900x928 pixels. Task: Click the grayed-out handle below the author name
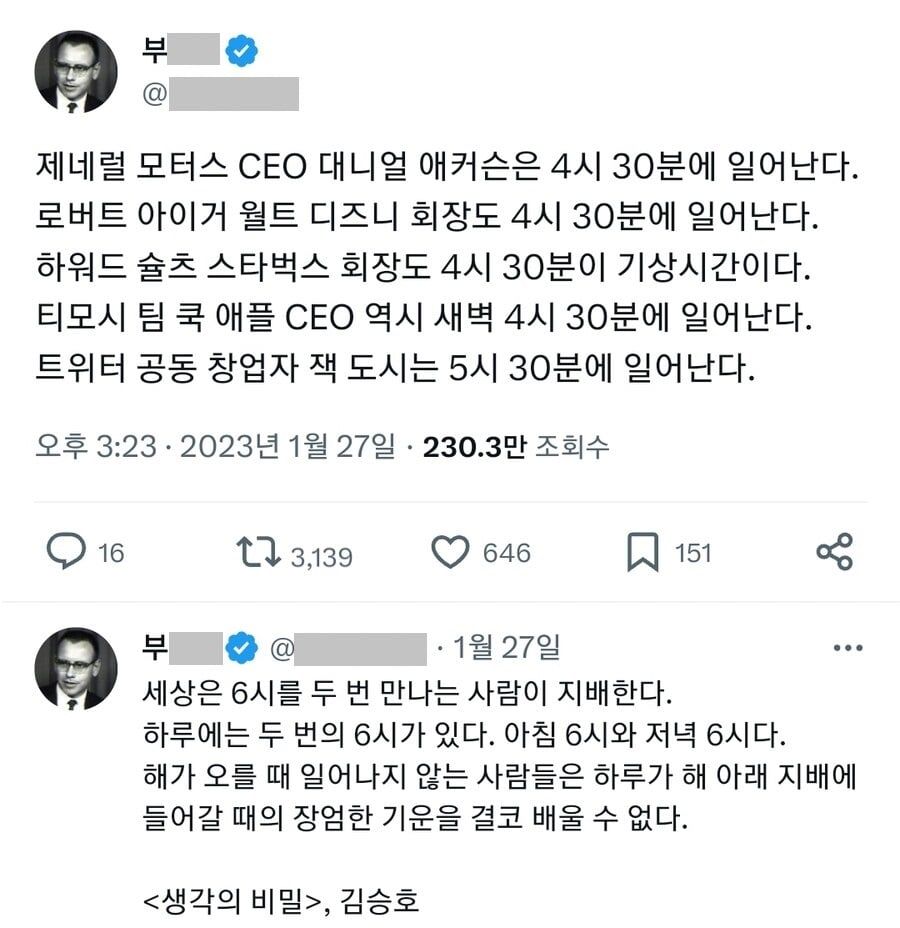(x=232, y=94)
